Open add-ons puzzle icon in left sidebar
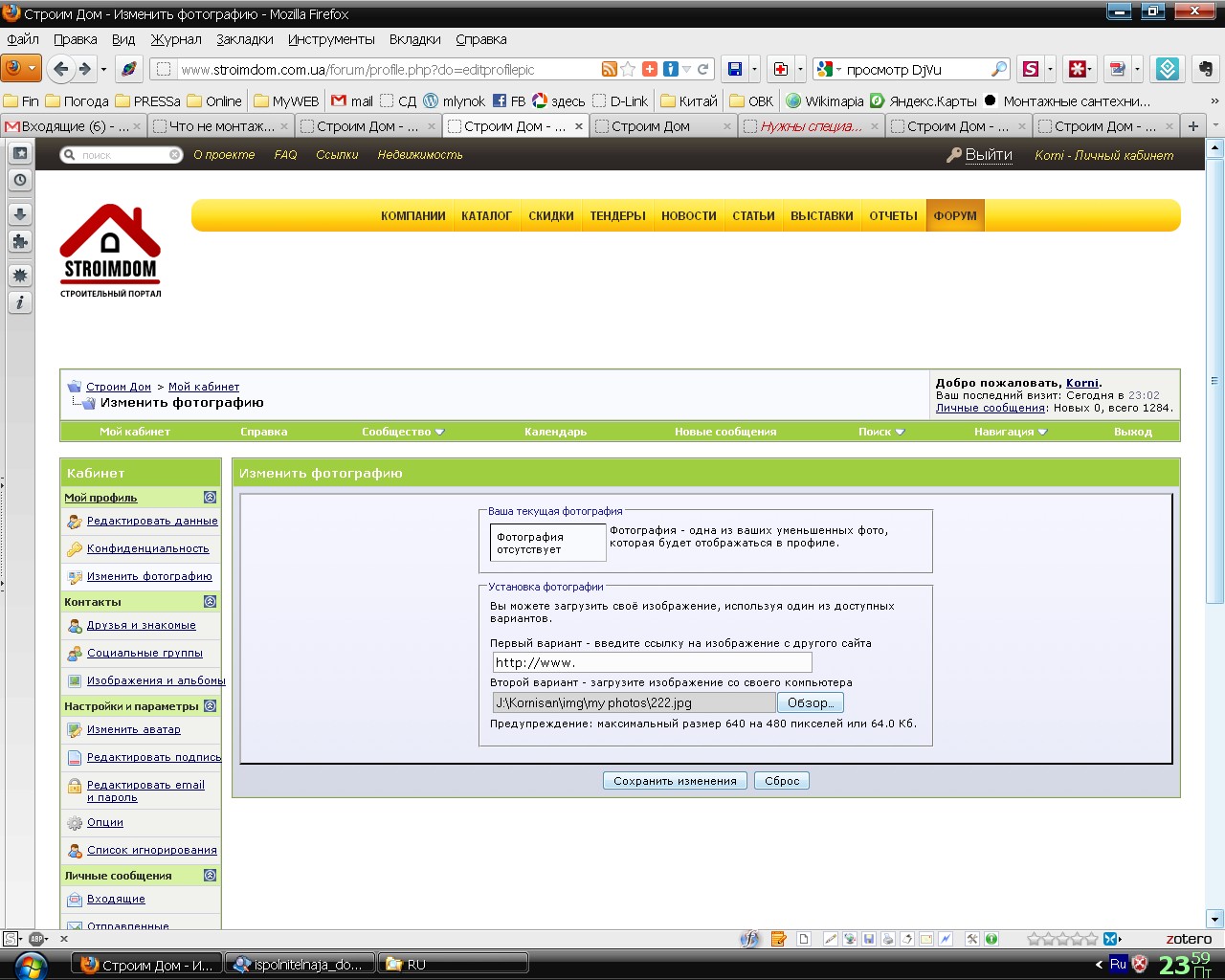This screenshot has width=1225, height=980. coord(20,241)
